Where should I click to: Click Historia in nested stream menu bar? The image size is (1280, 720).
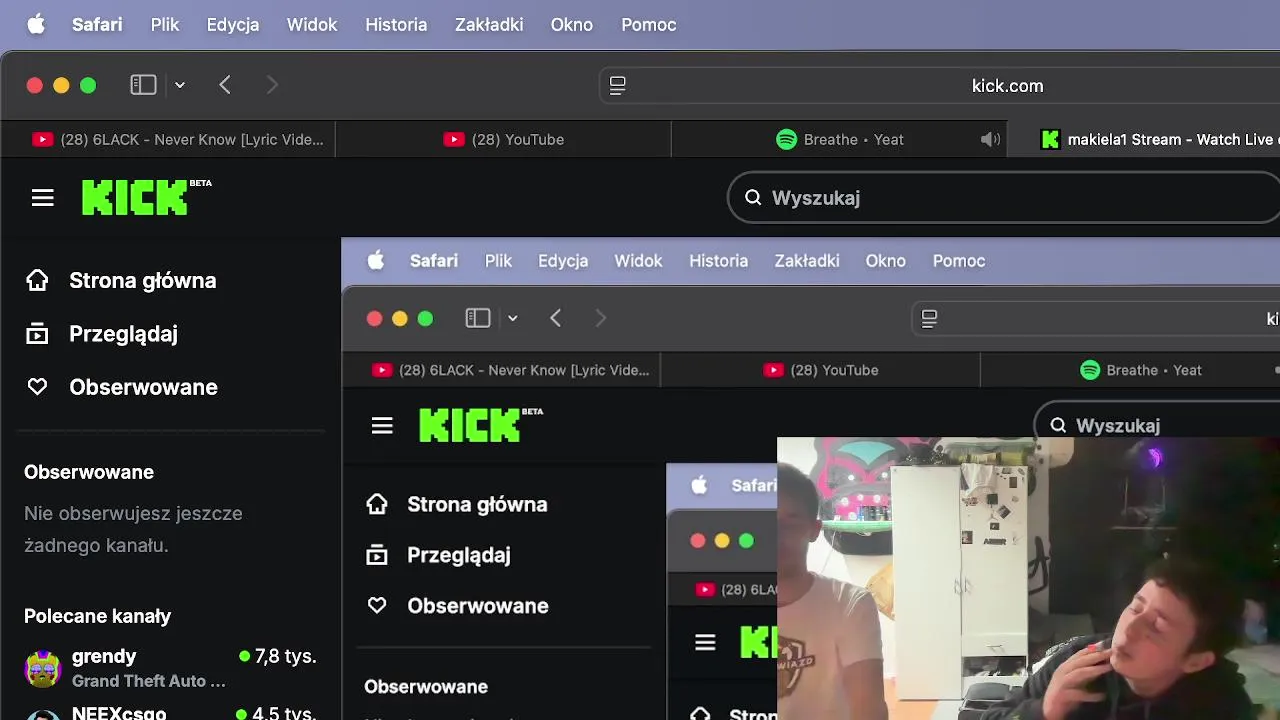tap(718, 261)
